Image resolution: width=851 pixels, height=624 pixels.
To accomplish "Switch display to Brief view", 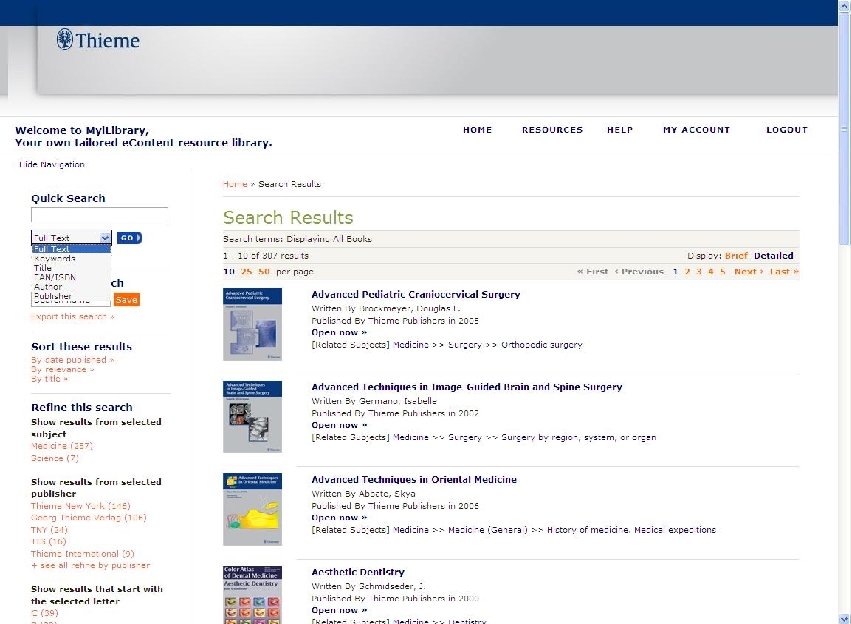I will pos(736,256).
